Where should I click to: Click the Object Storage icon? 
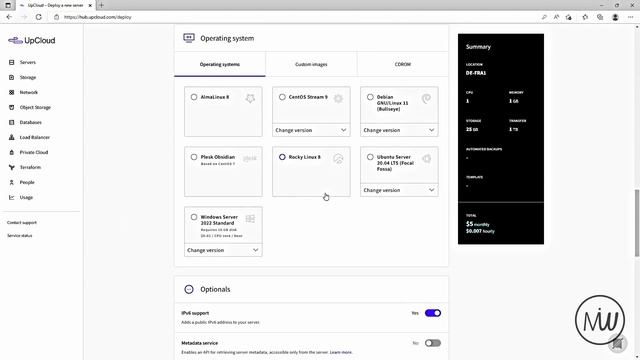(11, 107)
